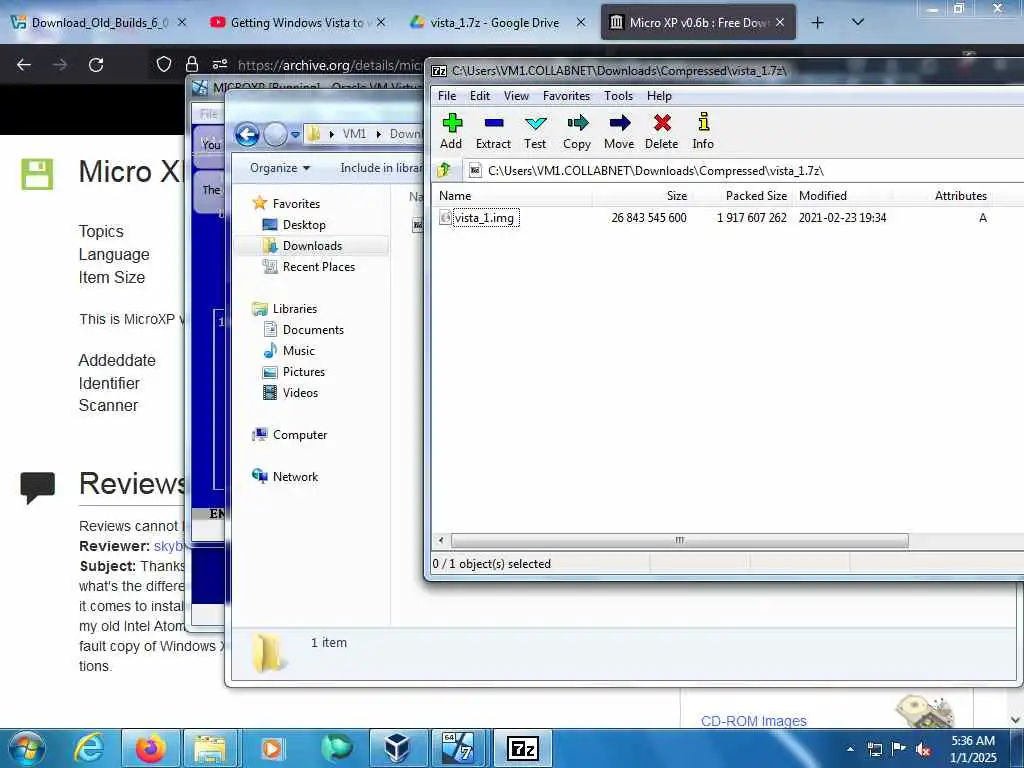This screenshot has height=768, width=1024.
Task: Click the shield tracking protection icon
Action: point(164,64)
